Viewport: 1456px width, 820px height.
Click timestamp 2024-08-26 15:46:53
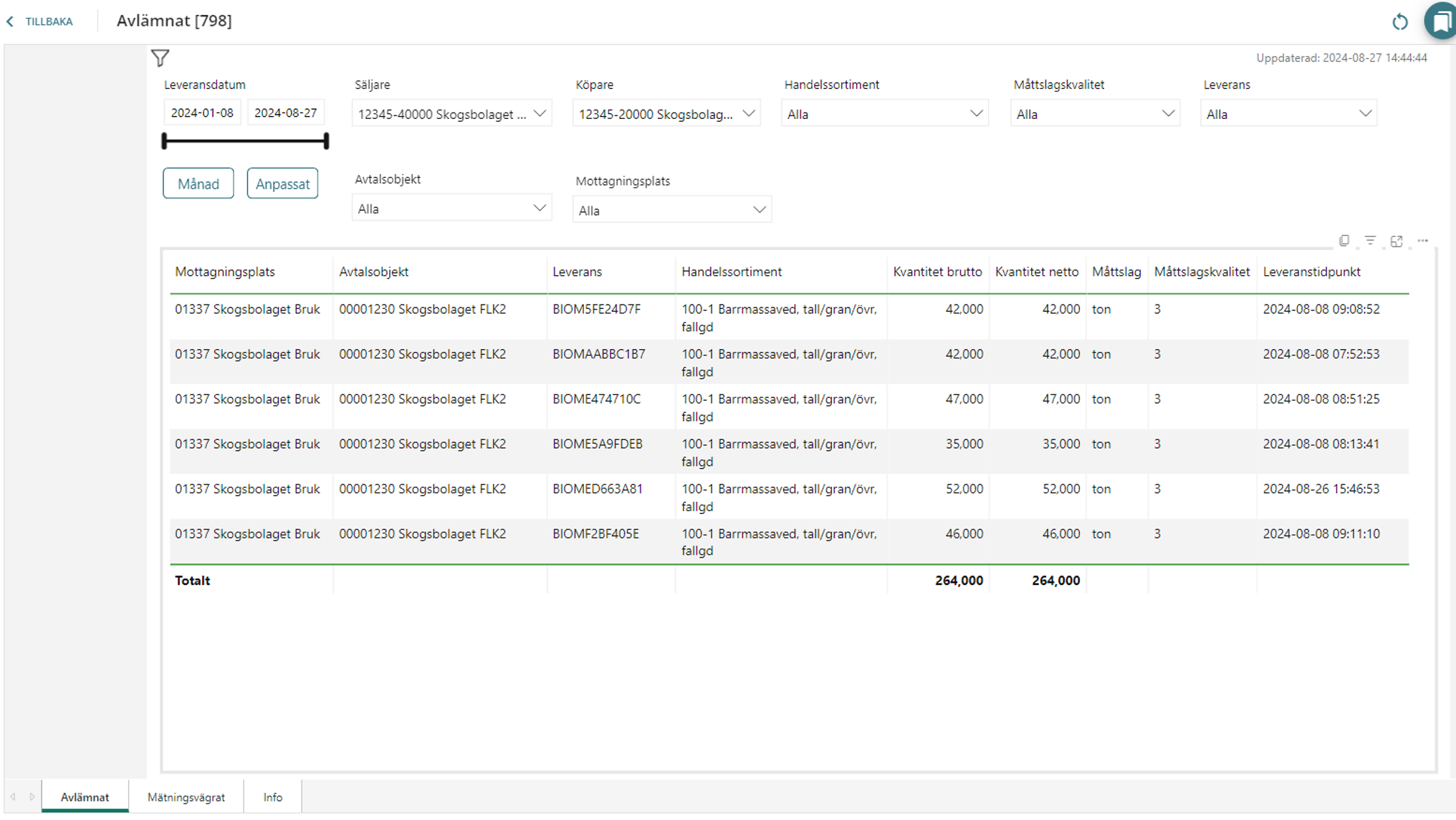[1321, 489]
